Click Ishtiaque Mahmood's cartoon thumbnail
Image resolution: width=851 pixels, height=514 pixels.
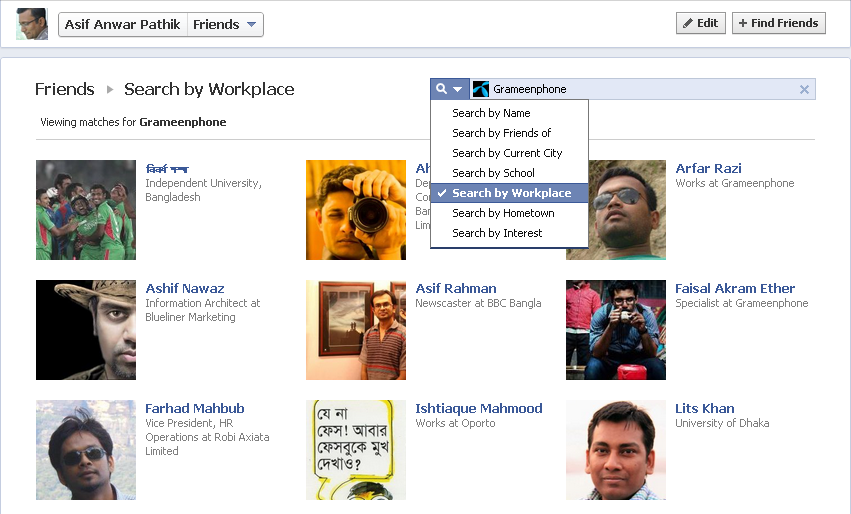click(356, 450)
